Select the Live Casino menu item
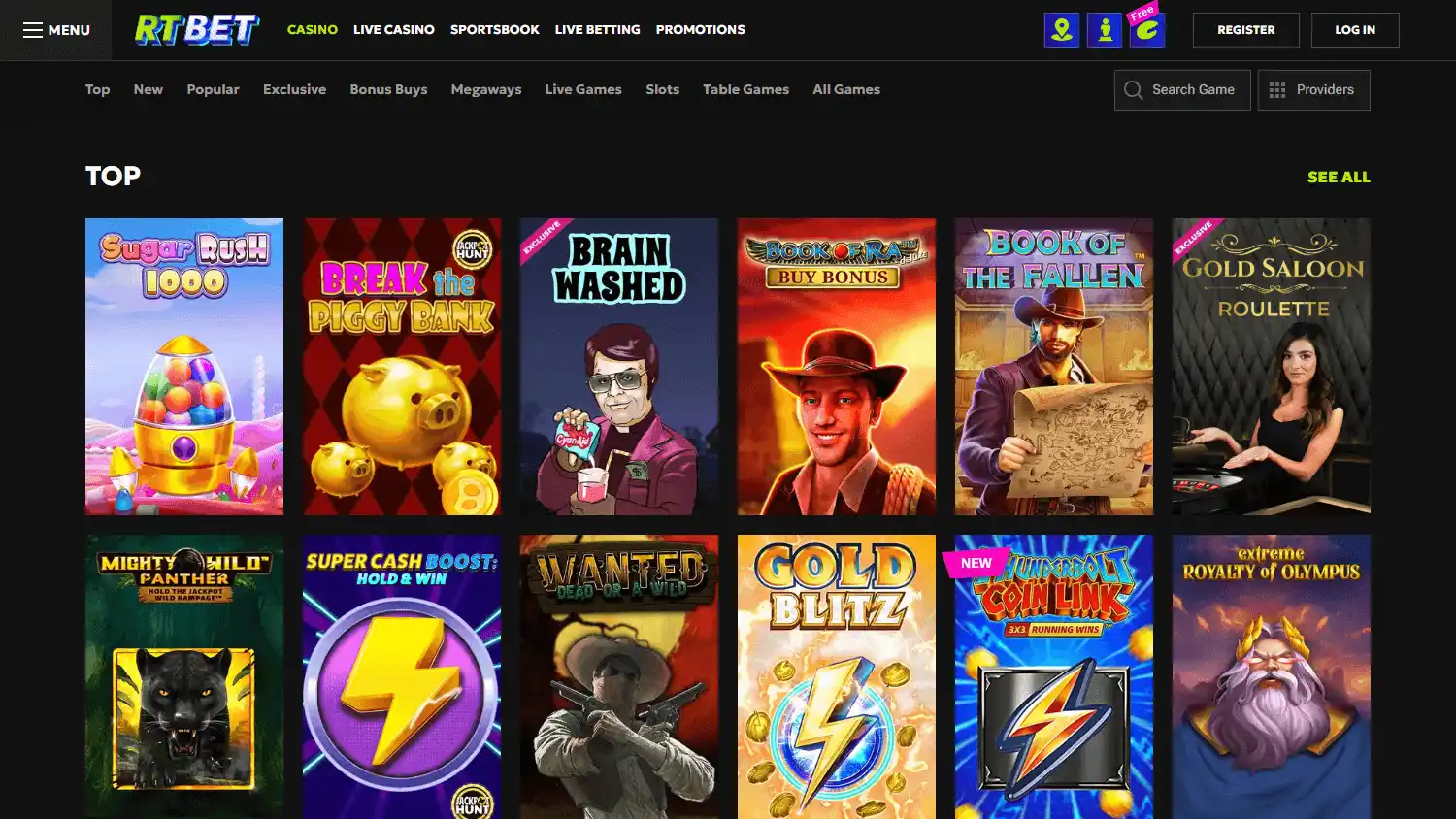 tap(393, 30)
